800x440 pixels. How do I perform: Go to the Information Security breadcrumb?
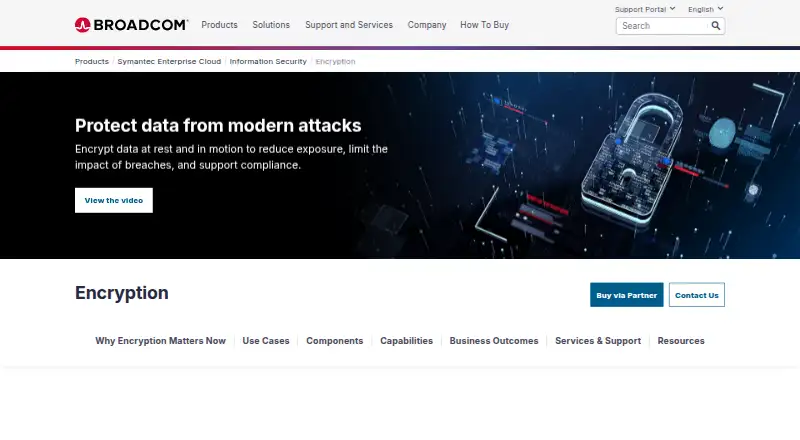[x=268, y=61]
